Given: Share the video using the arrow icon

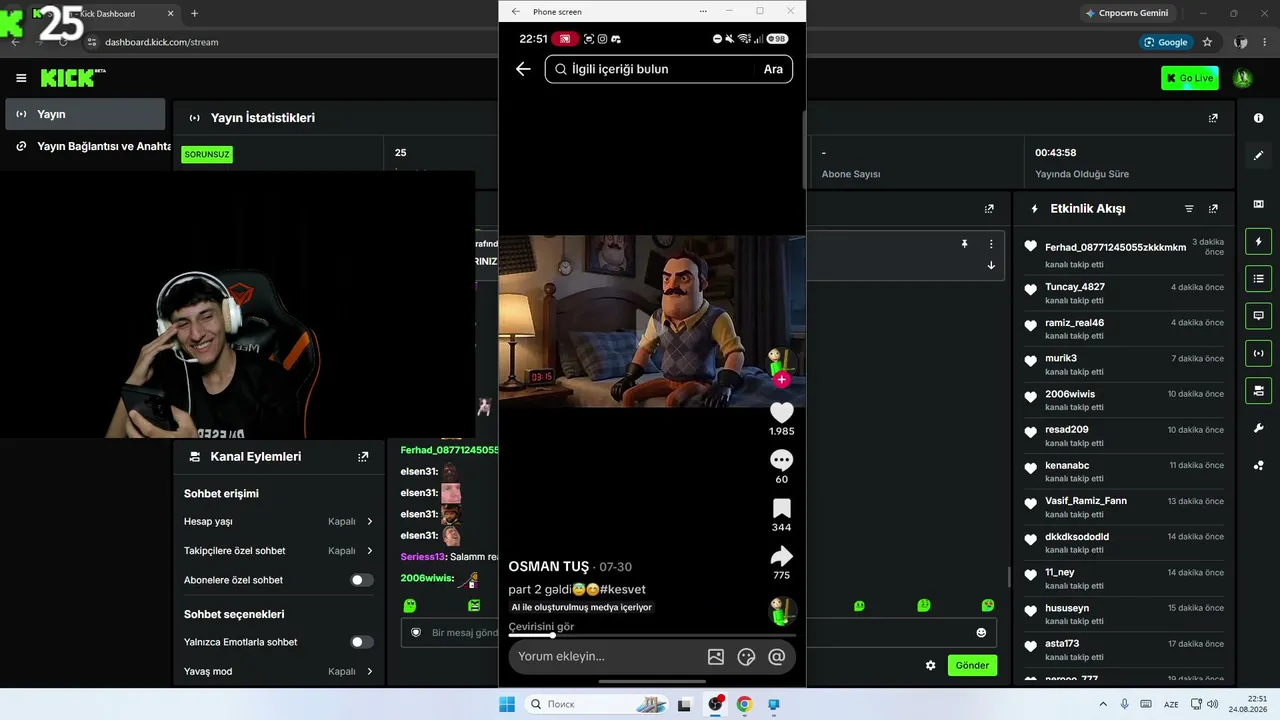Looking at the screenshot, I should point(781,556).
